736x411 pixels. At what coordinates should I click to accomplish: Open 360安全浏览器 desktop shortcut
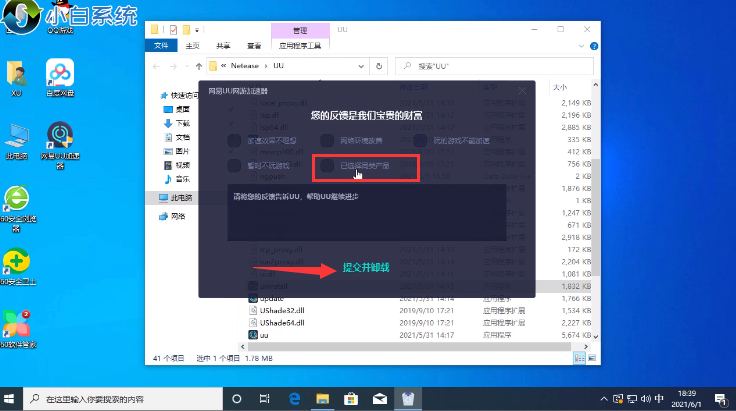17,209
